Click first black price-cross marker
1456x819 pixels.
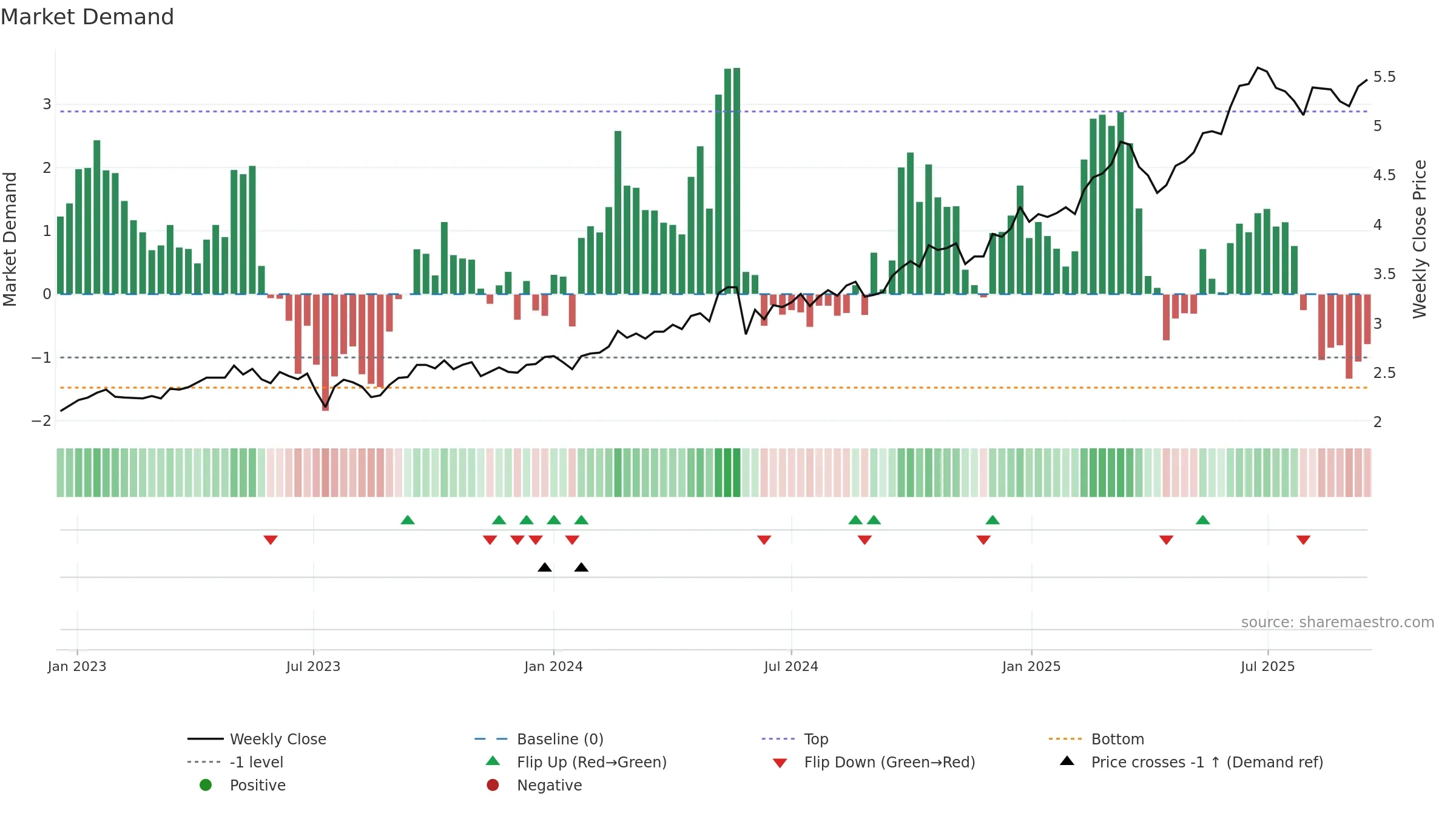545,567
